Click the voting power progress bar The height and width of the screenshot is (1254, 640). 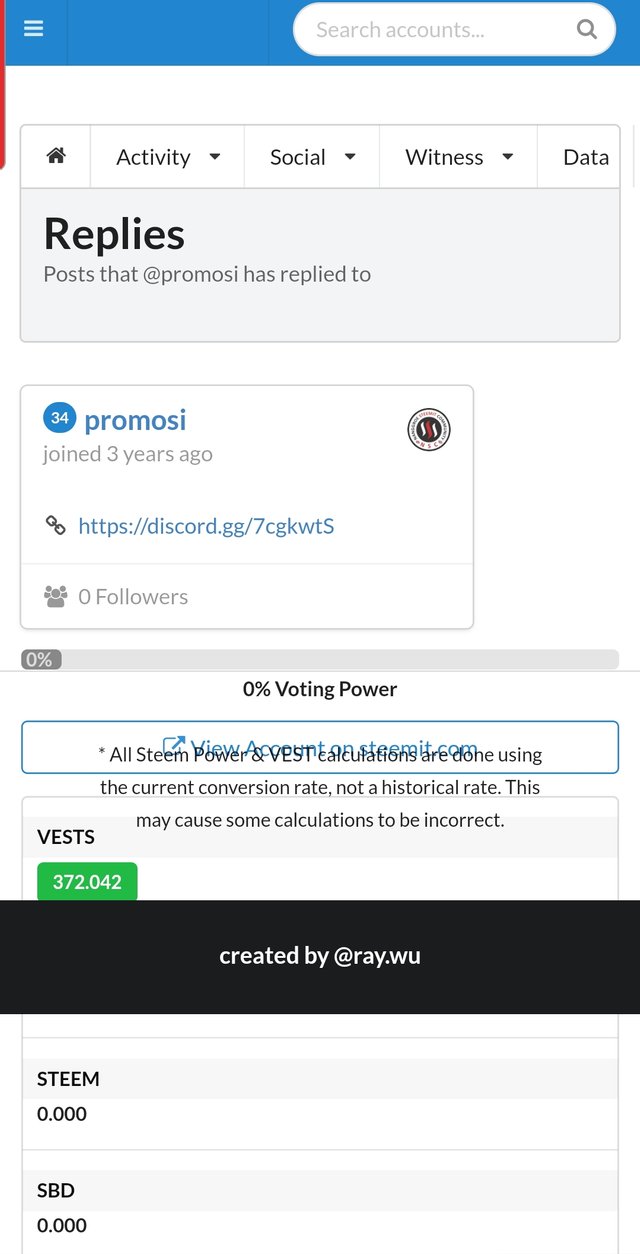(320, 659)
